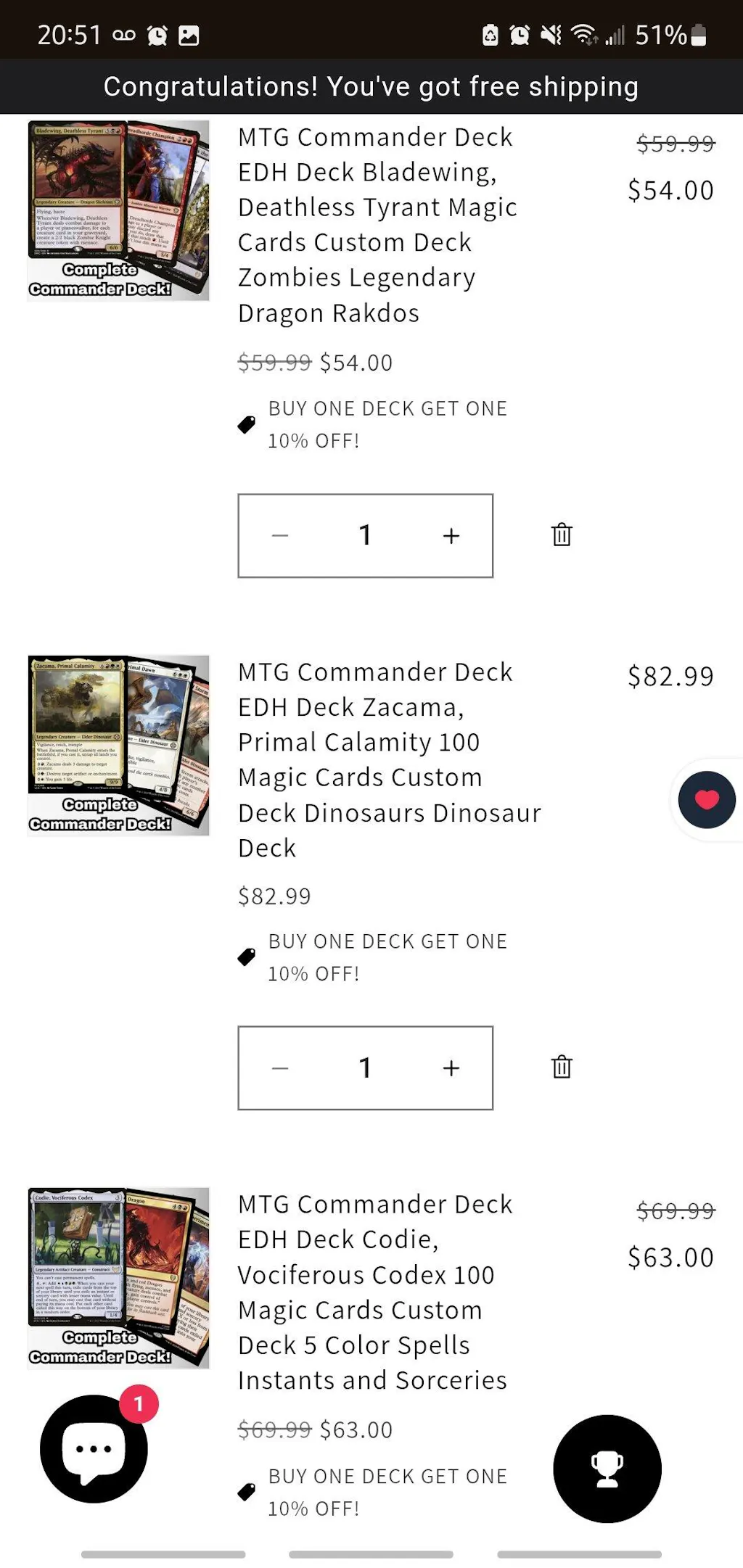This screenshot has width=743, height=1568.
Task: Edit the Zacama deck quantity field
Action: 365,1068
